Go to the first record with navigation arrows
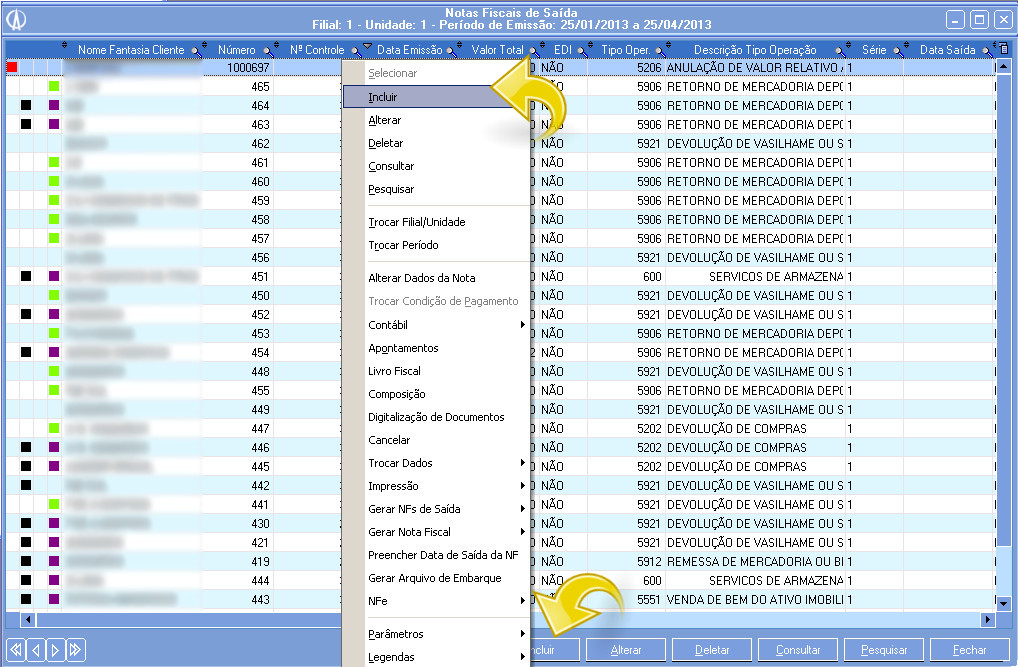 (17, 650)
